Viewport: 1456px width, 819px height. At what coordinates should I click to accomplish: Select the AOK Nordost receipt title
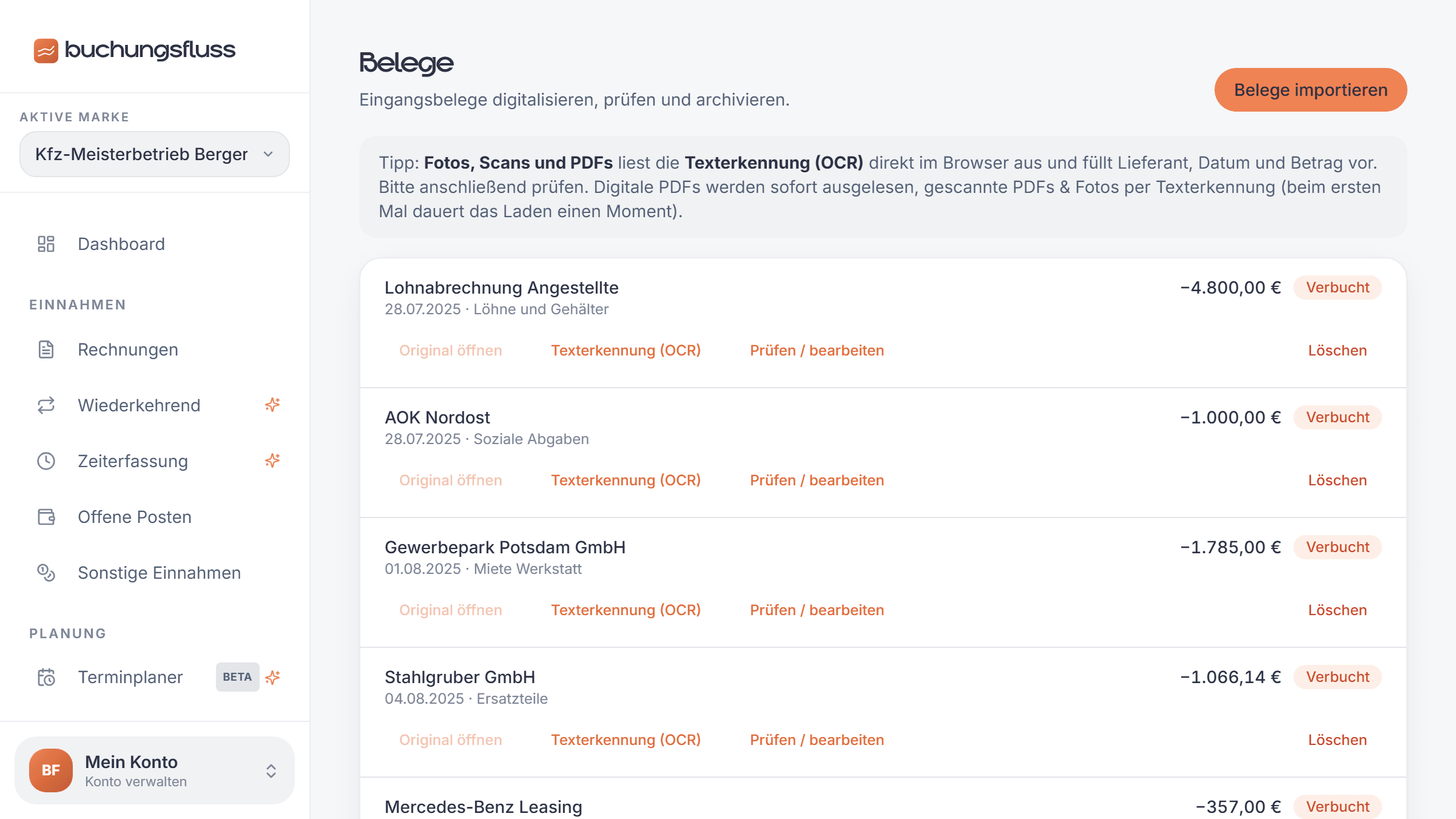pos(437,417)
